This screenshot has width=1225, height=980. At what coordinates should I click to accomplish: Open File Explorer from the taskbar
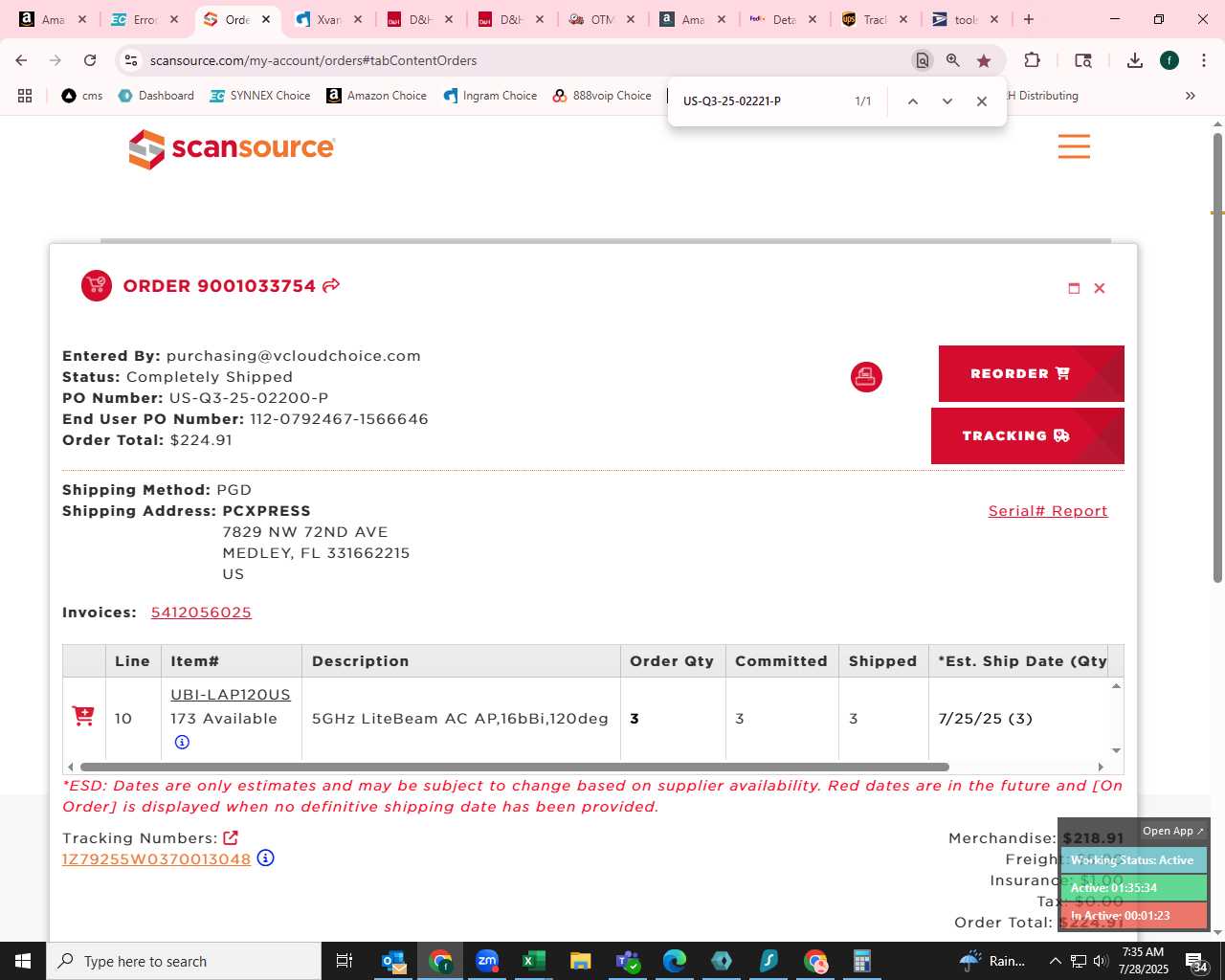[580, 961]
